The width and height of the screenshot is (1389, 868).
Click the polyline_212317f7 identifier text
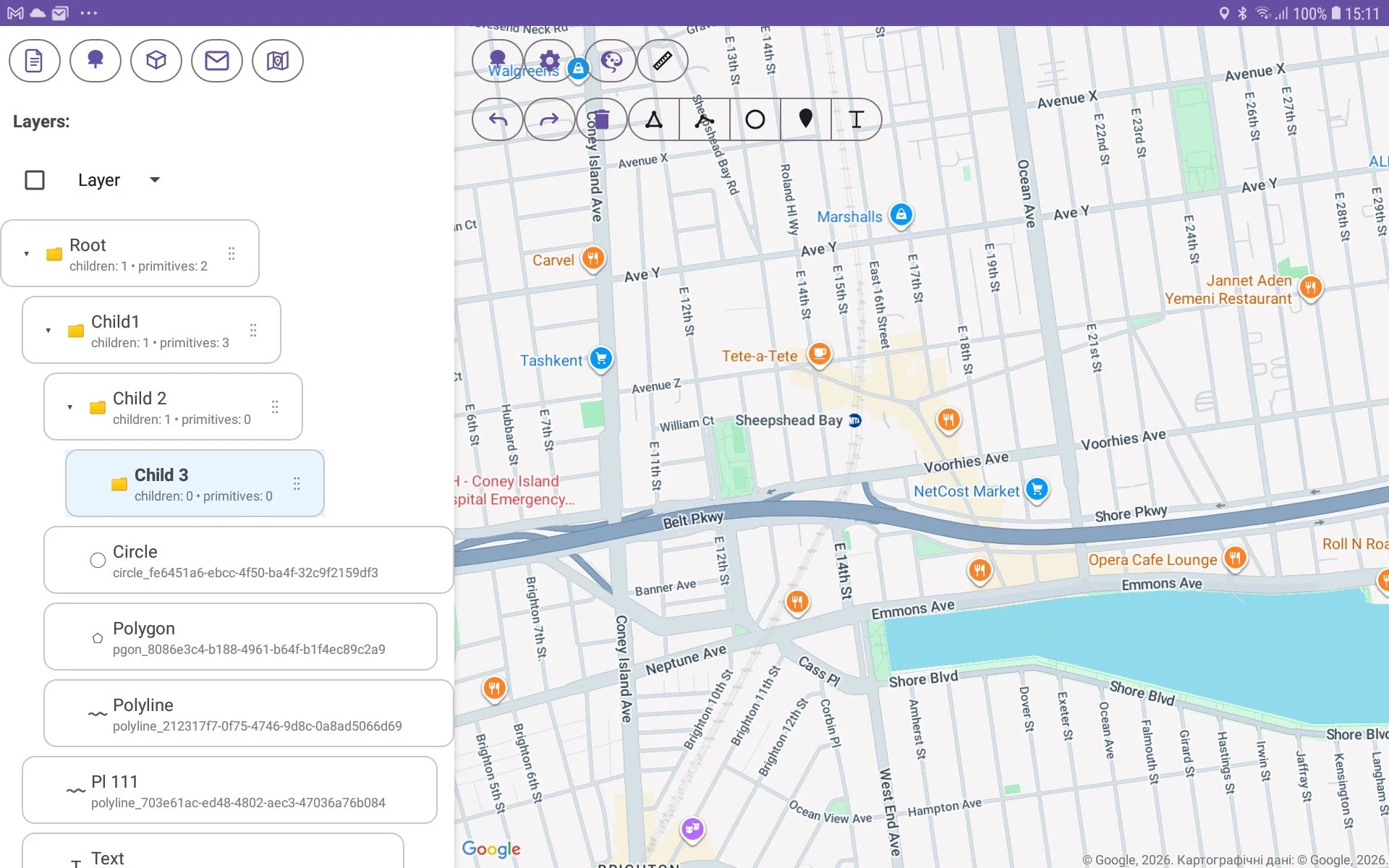click(x=258, y=726)
